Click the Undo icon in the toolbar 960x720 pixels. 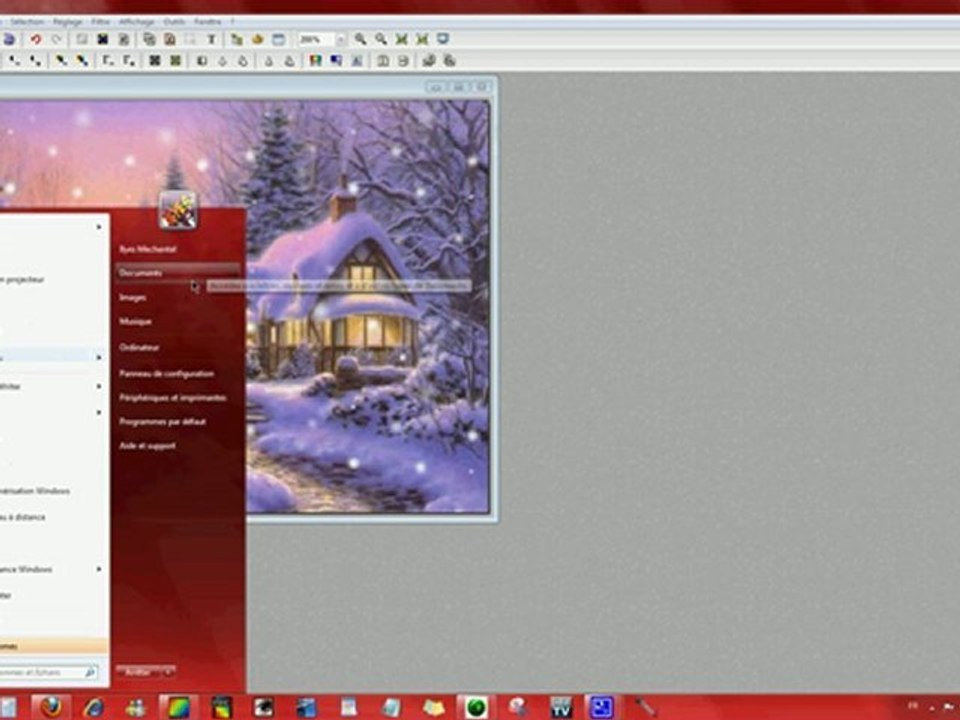[x=36, y=39]
